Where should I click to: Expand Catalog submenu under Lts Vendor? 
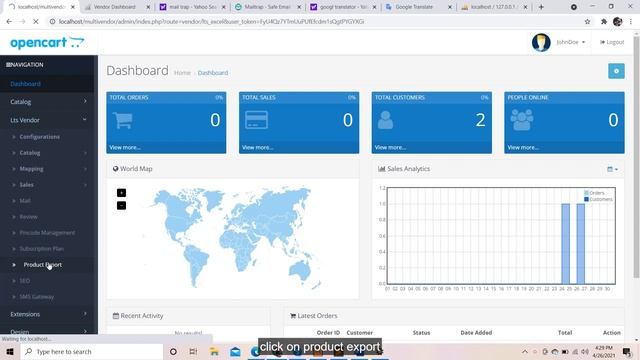pos(30,153)
